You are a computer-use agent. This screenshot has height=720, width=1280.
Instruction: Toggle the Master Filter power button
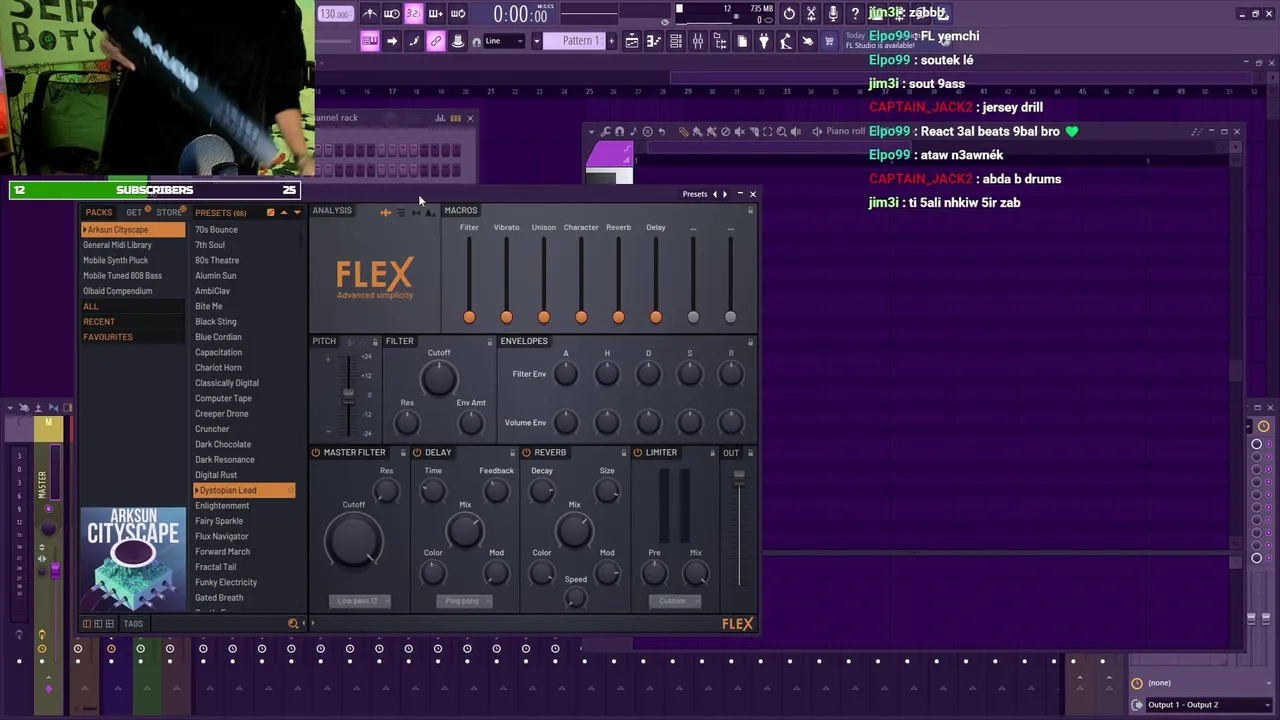[x=315, y=452]
